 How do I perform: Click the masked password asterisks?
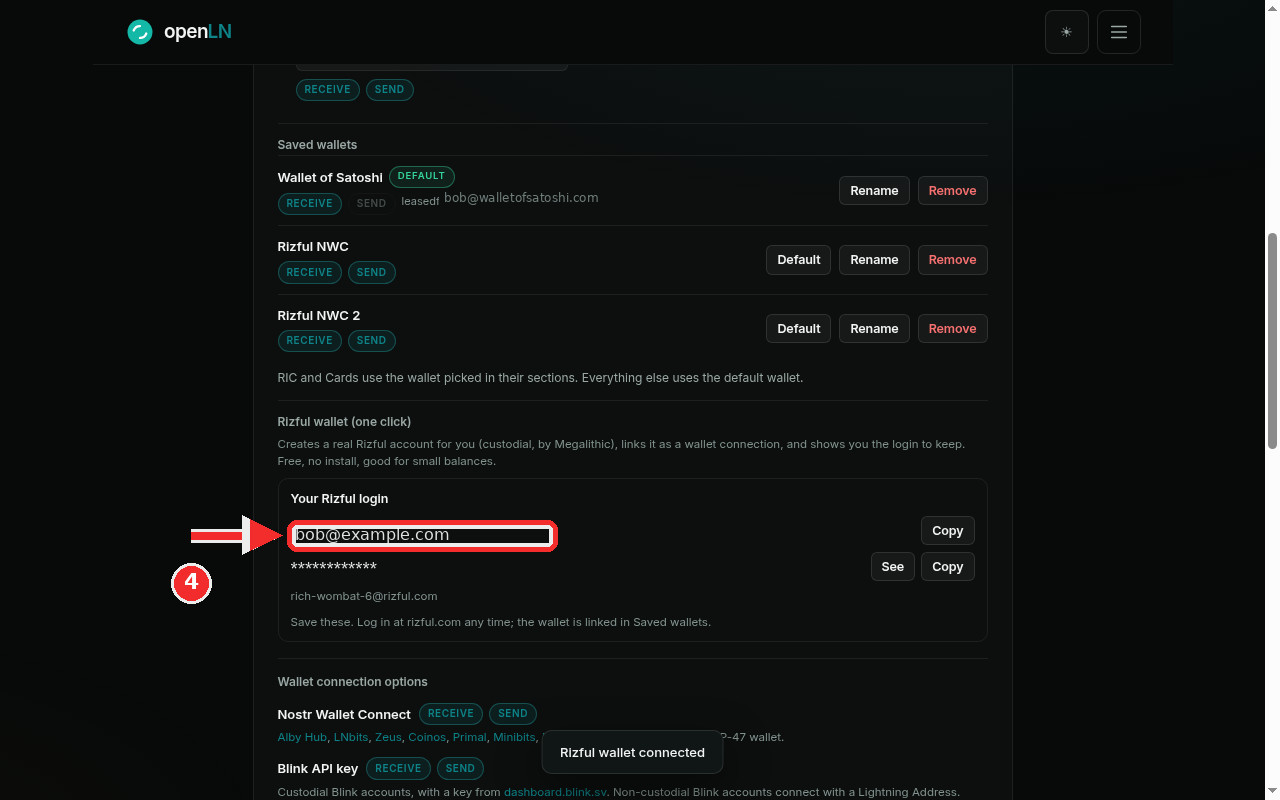tap(334, 568)
